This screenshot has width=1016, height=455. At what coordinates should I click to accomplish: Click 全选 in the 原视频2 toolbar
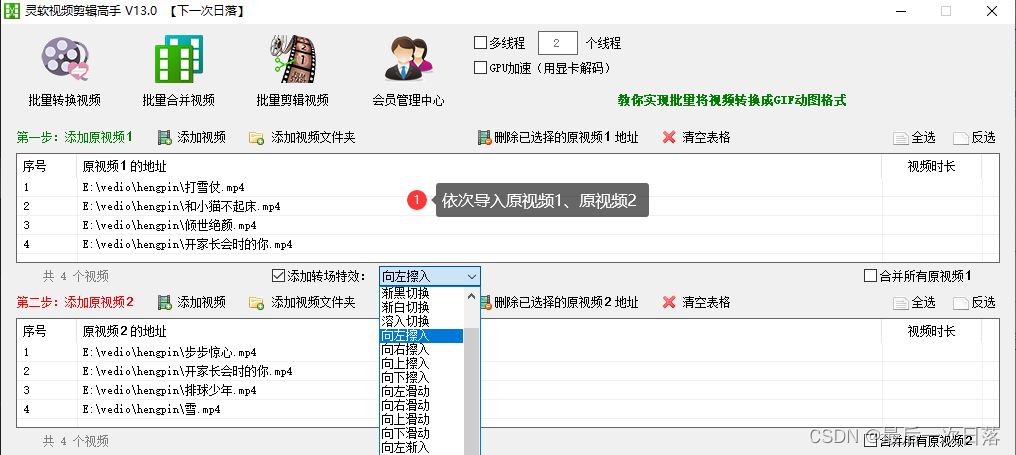click(x=914, y=302)
